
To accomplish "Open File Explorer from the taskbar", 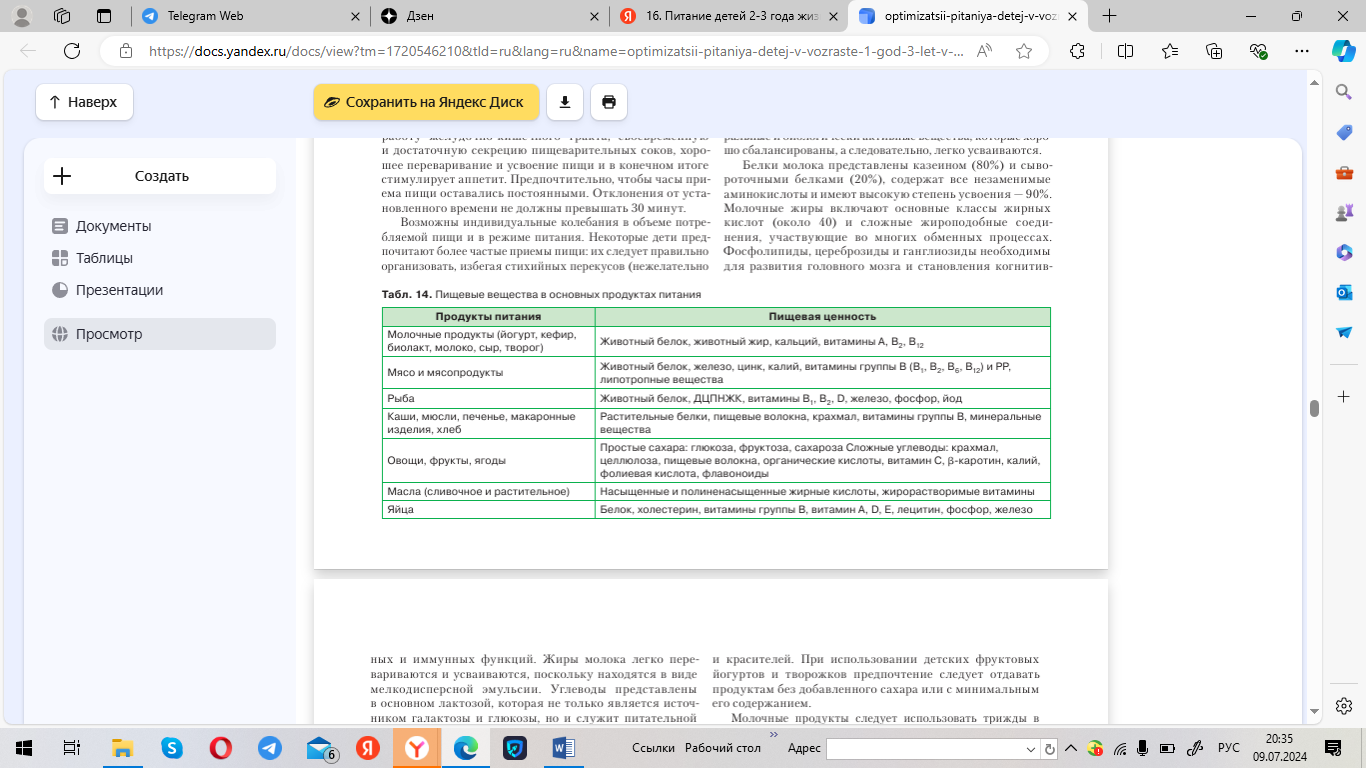I will tap(122, 748).
